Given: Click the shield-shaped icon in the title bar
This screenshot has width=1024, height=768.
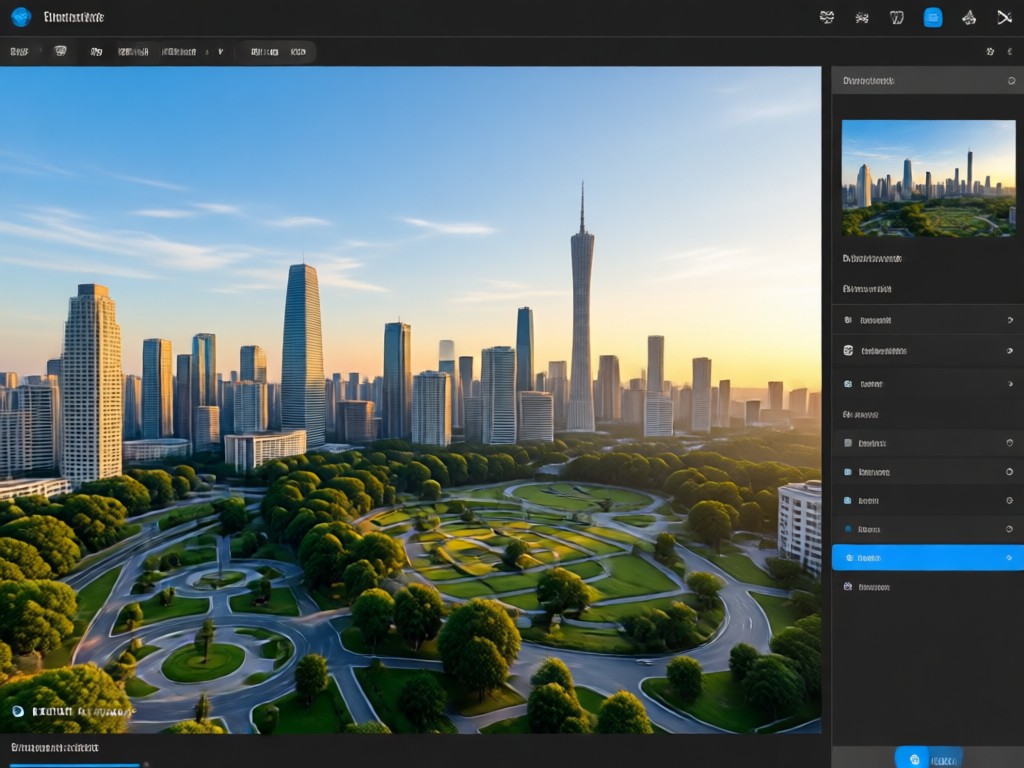Looking at the screenshot, I should pyautogui.click(x=897, y=17).
